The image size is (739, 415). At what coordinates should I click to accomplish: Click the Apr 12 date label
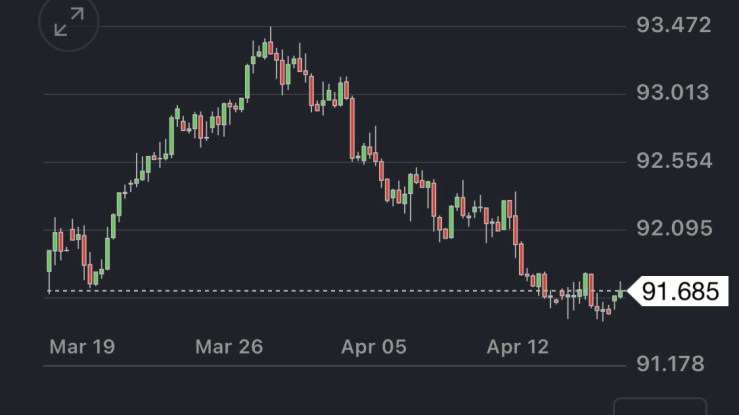point(519,347)
